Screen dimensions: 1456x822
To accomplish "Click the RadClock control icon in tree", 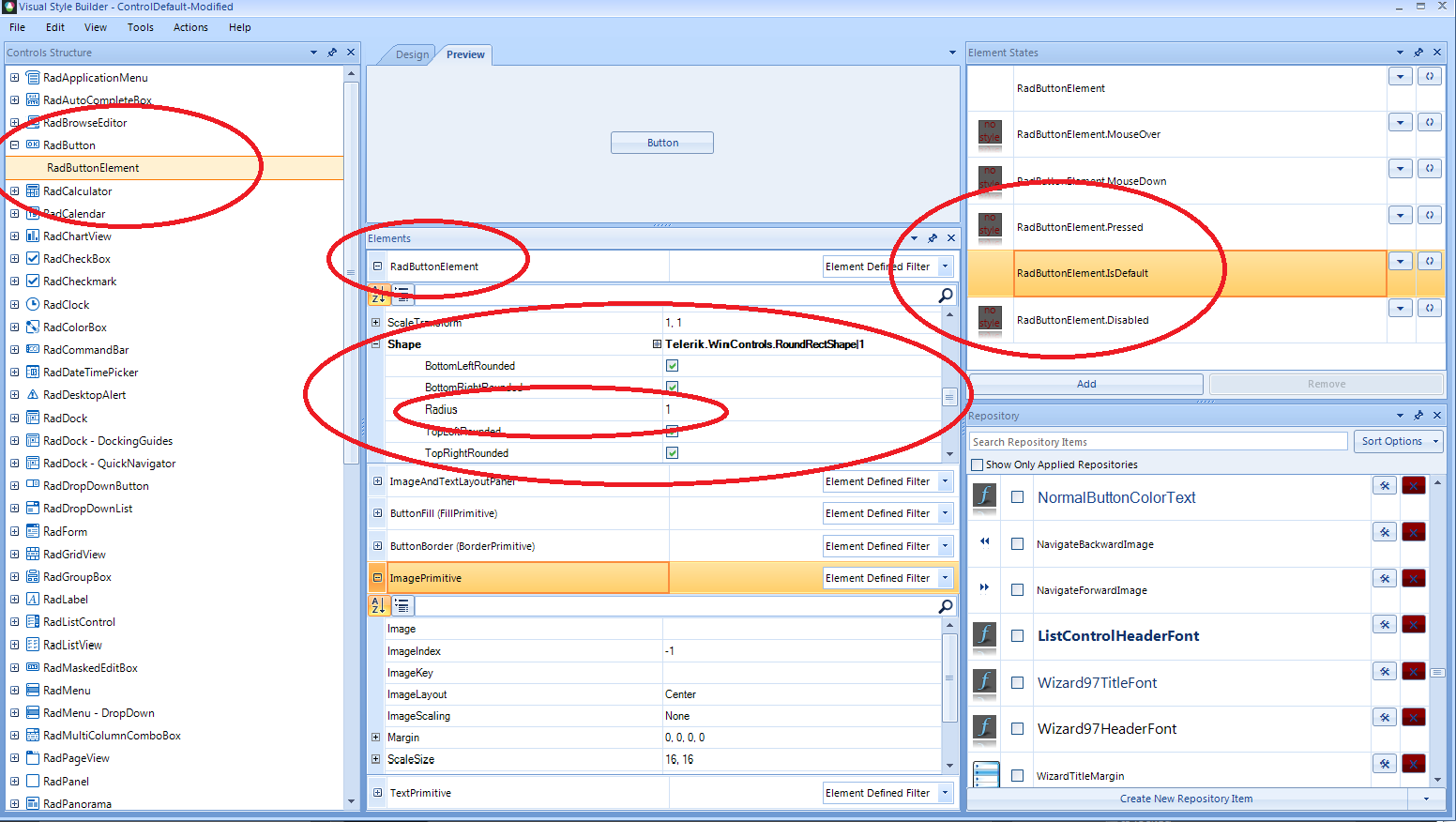I will coord(33,304).
